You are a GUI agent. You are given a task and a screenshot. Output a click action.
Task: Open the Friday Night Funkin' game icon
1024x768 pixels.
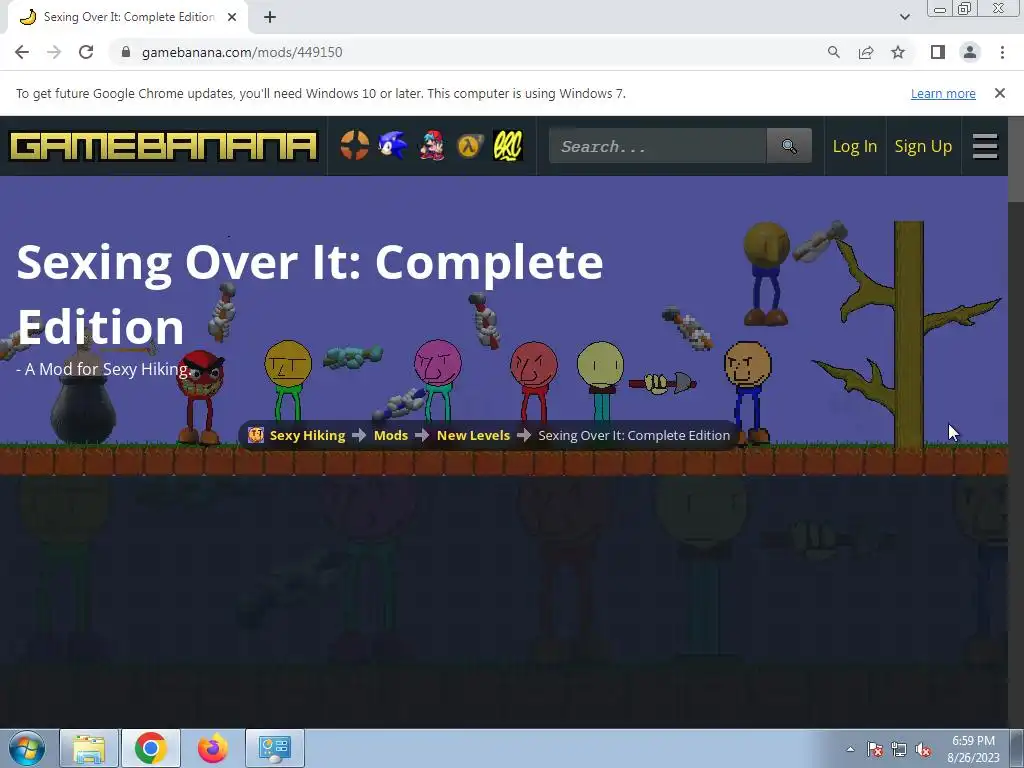pos(432,145)
